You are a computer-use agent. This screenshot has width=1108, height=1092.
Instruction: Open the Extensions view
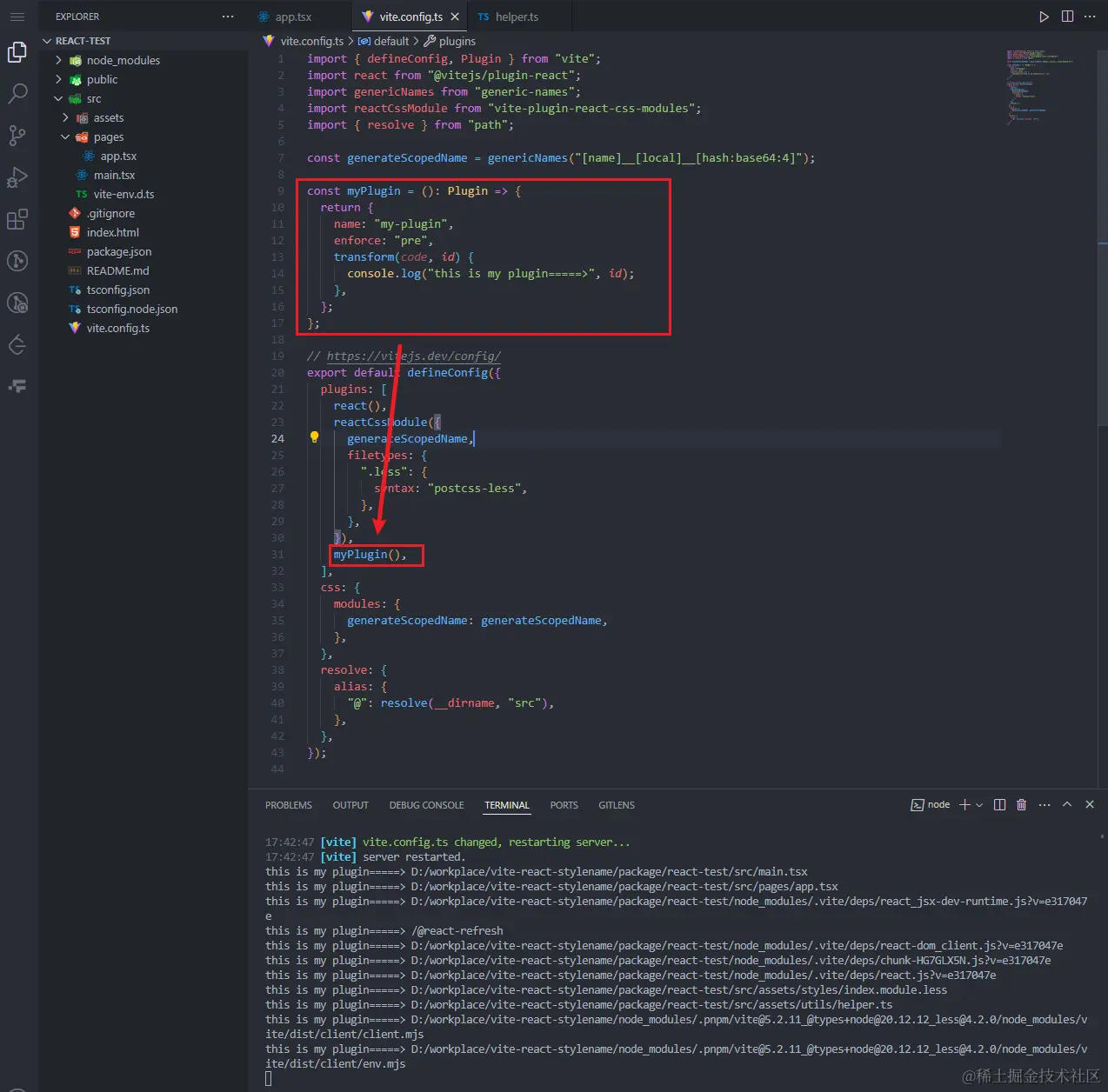pyautogui.click(x=17, y=219)
